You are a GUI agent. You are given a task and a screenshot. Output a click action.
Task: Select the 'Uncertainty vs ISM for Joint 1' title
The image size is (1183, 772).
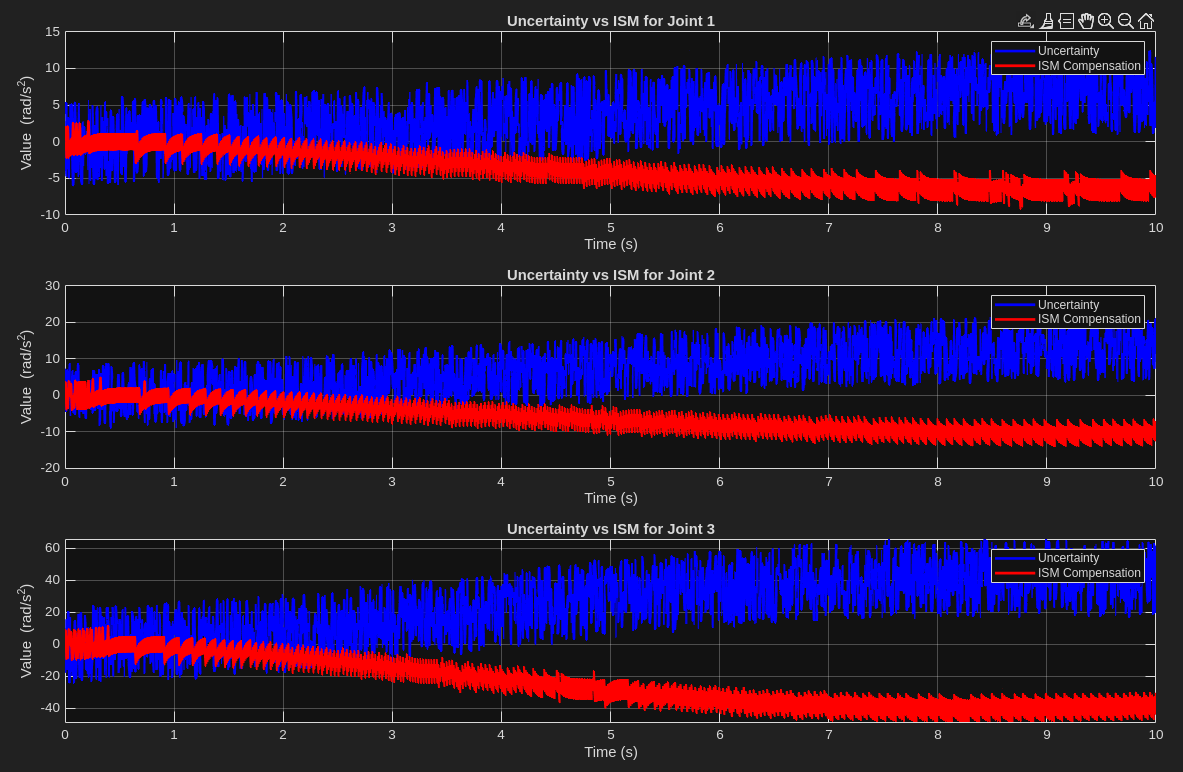(x=610, y=21)
